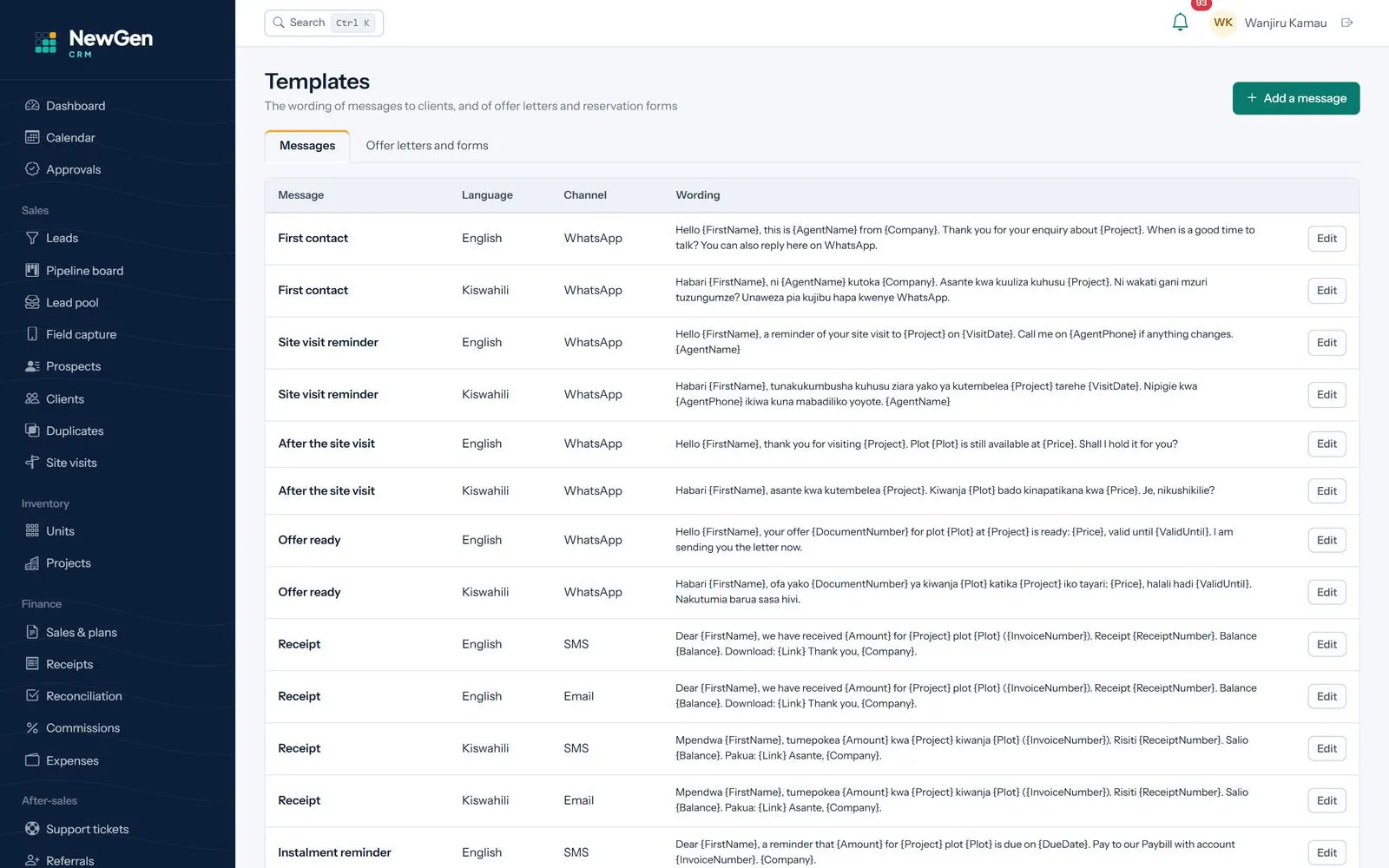Switch to Offer letters and forms tab
The height and width of the screenshot is (868, 1389).
tap(427, 146)
